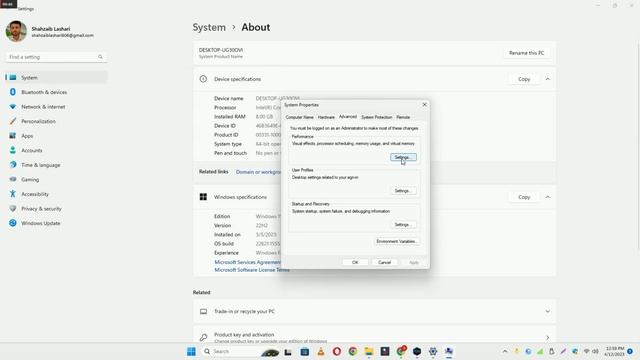Open the Chrome icon with red notification badge
Viewport: 640px width, 360px height.
click(x=401, y=351)
